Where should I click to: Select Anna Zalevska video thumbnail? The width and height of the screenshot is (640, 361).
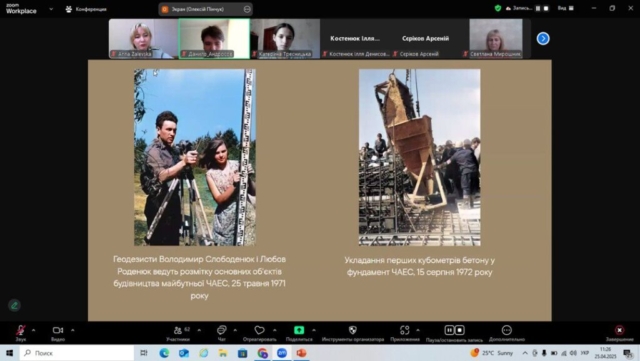click(143, 39)
